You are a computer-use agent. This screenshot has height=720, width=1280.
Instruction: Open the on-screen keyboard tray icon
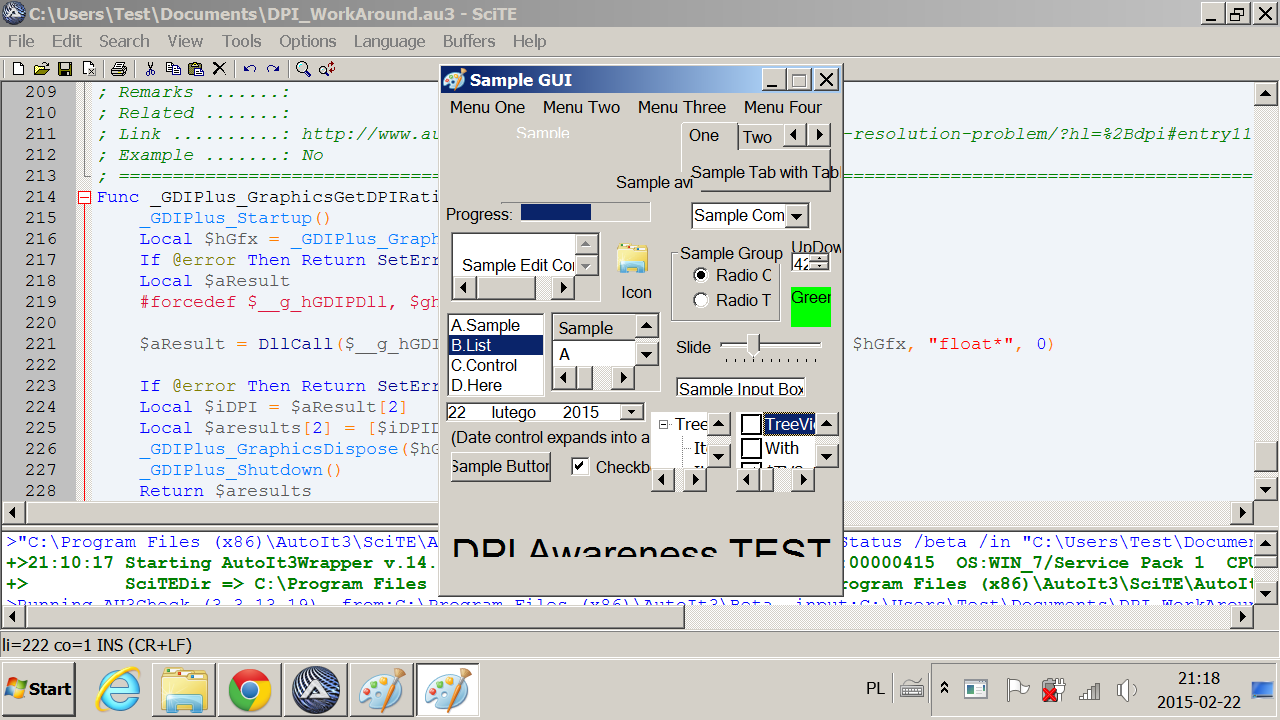(911, 688)
